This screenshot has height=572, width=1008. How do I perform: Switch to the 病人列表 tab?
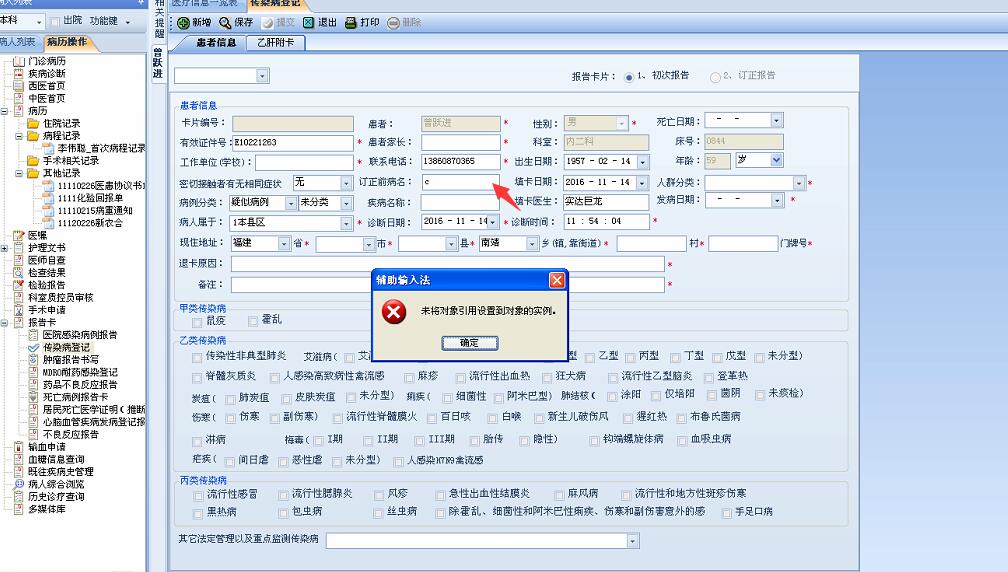pyautogui.click(x=18, y=42)
